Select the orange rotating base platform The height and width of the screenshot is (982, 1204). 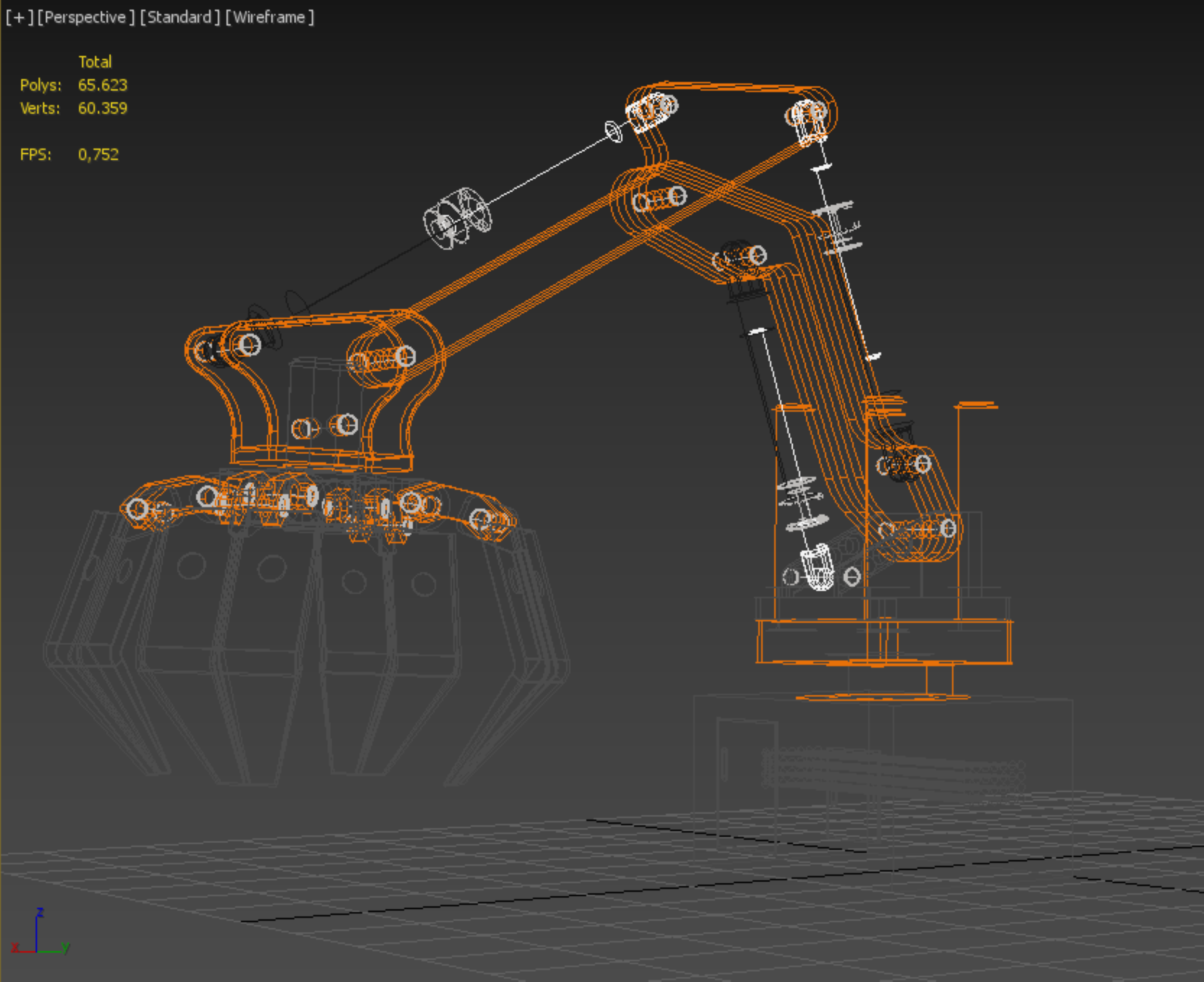884,641
